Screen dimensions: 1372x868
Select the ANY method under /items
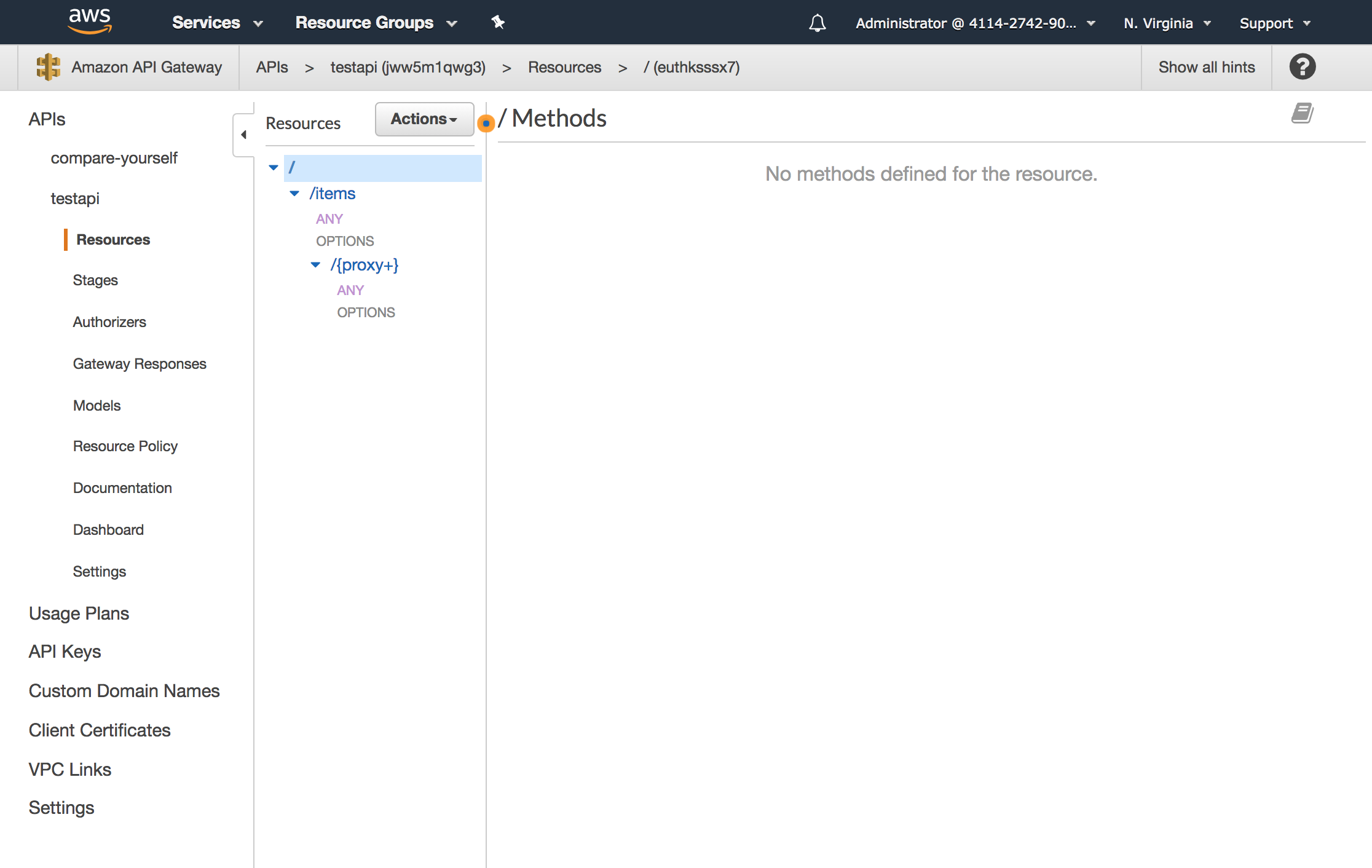pyautogui.click(x=329, y=219)
